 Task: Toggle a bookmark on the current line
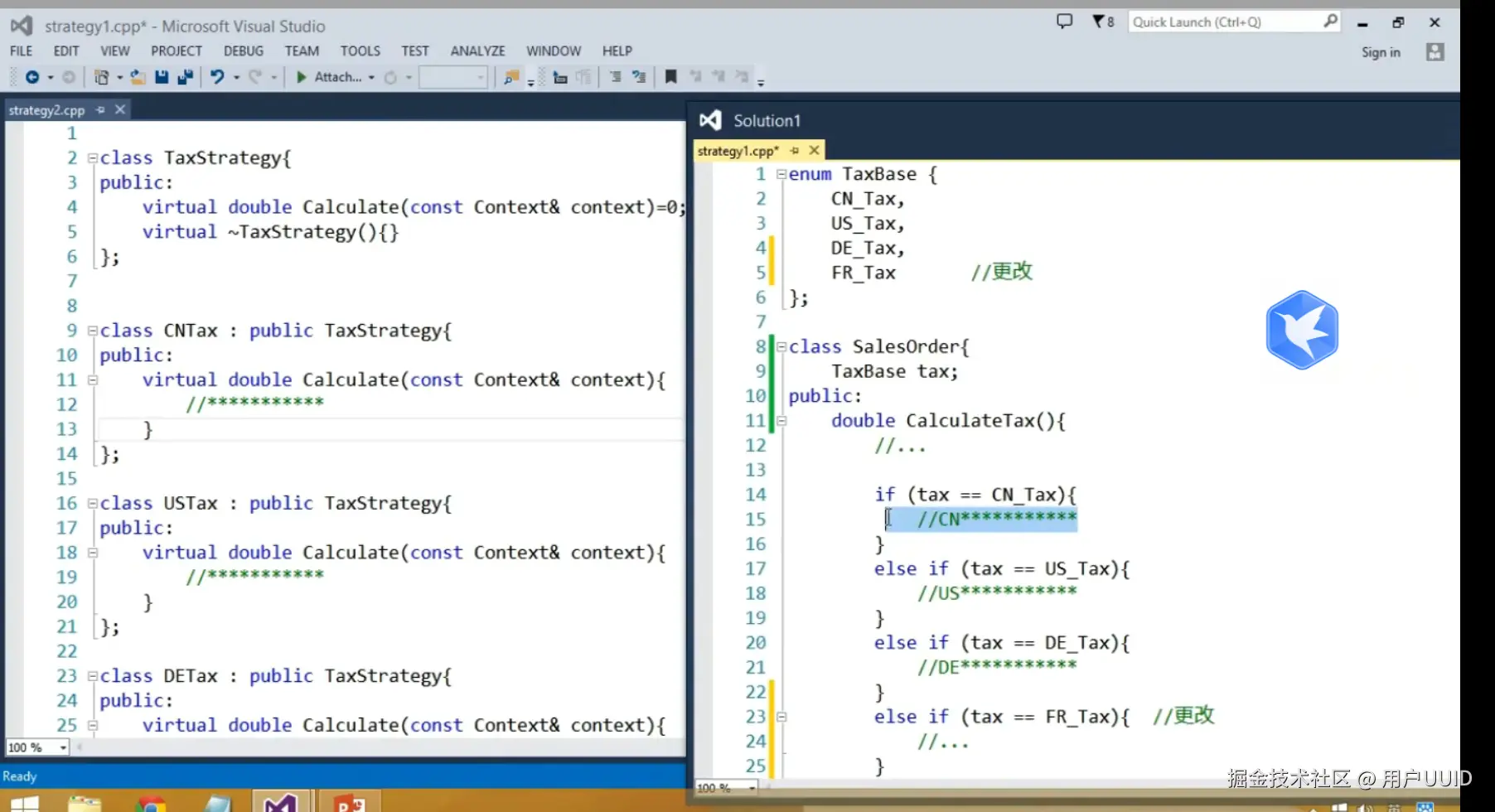[671, 77]
